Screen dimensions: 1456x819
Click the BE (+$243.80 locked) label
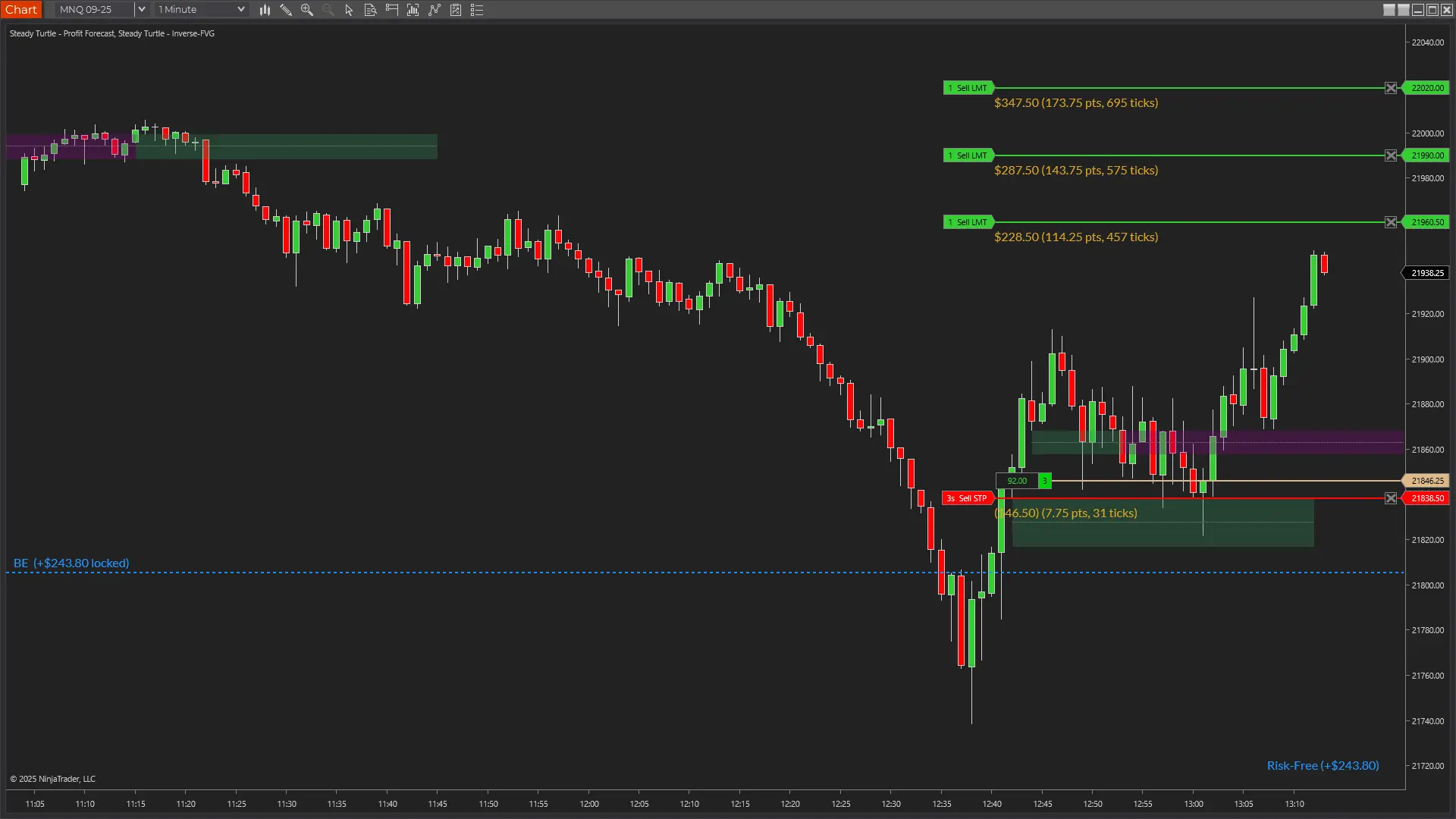(71, 563)
